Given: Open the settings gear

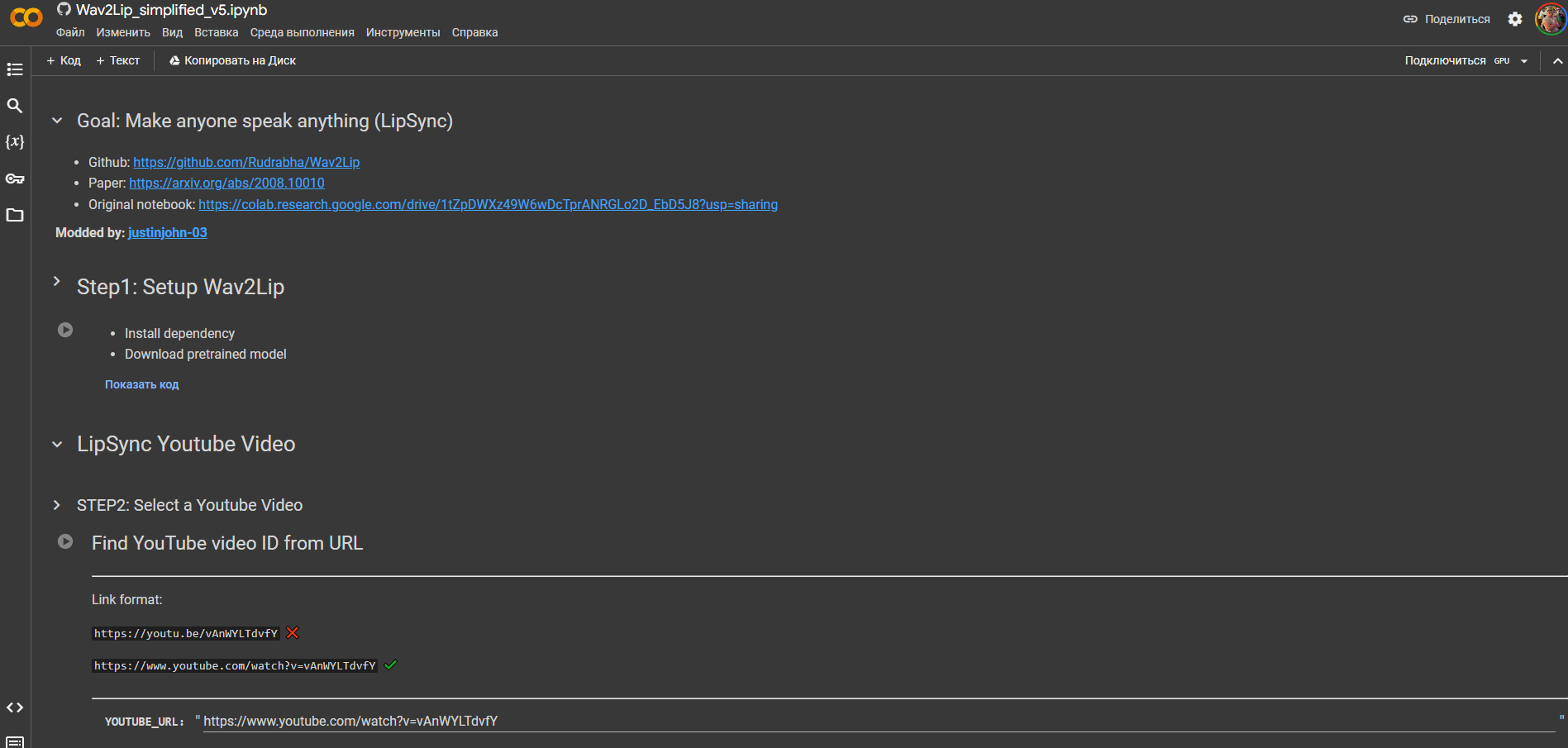Looking at the screenshot, I should point(1515,19).
